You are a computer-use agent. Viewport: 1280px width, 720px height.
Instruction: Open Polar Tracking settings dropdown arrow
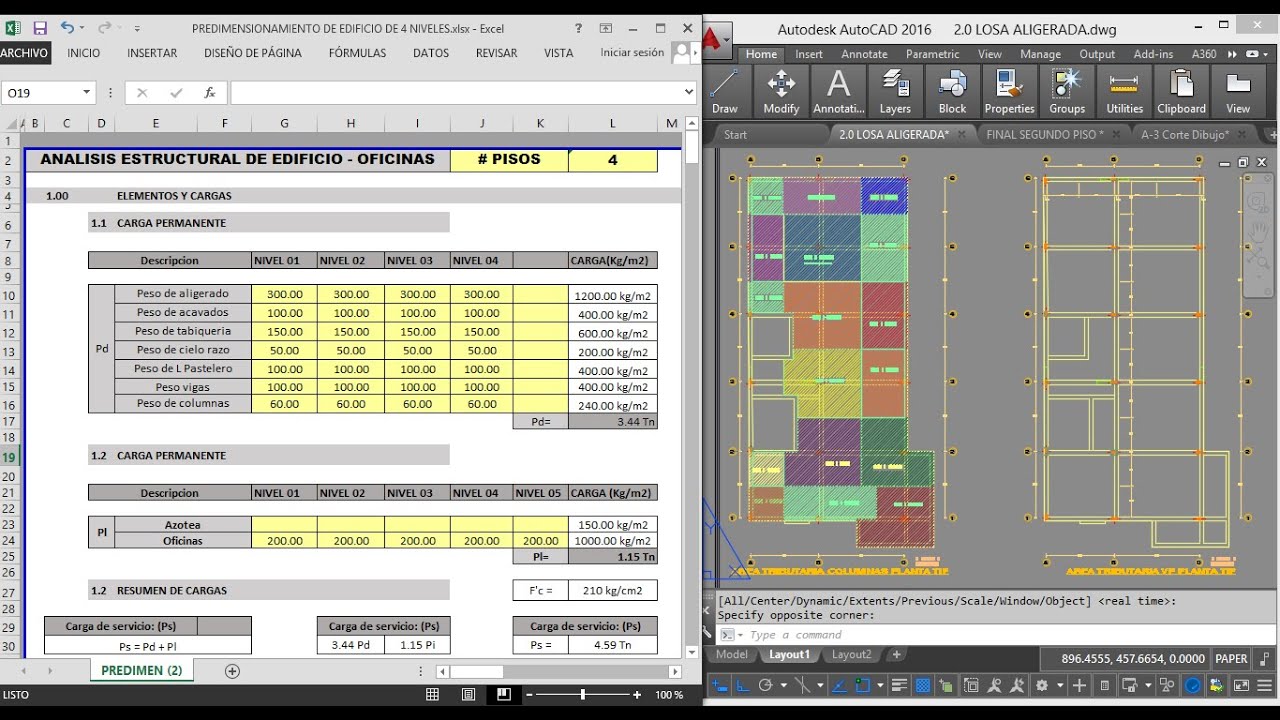pos(784,685)
